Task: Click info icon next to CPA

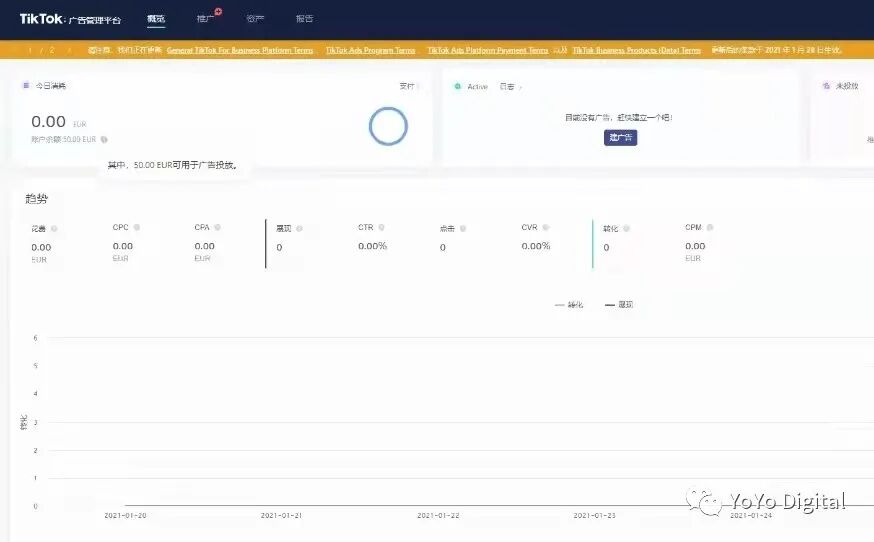Action: (x=217, y=227)
